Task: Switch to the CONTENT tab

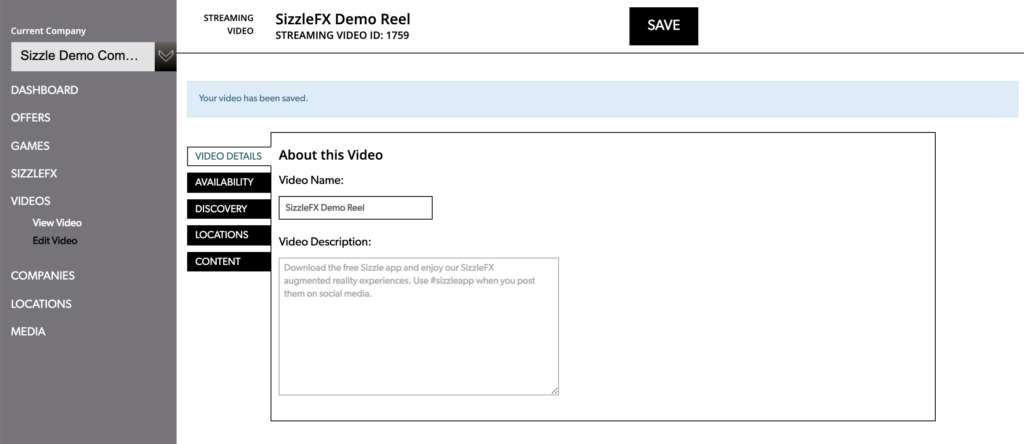Action: (229, 261)
